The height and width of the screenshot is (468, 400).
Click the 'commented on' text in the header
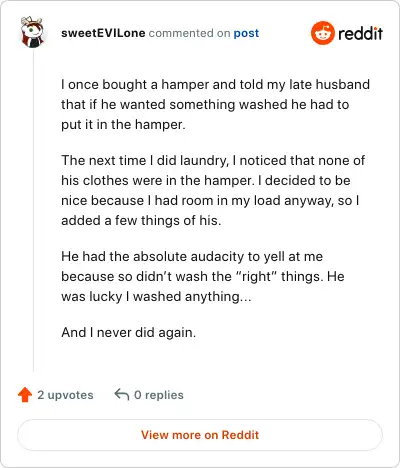coord(189,33)
